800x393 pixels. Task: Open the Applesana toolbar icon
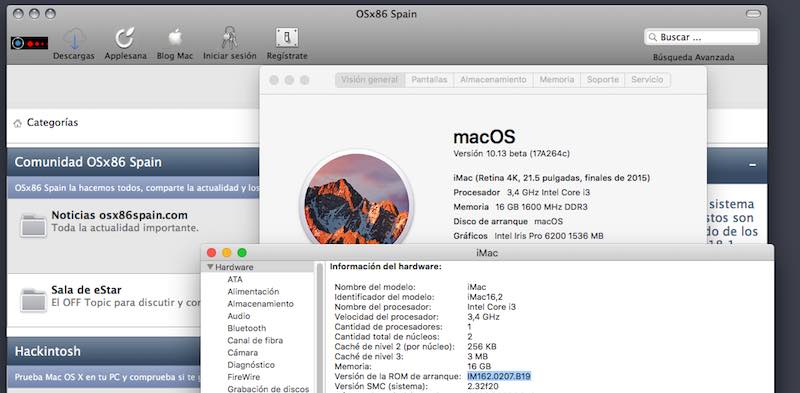pos(125,38)
